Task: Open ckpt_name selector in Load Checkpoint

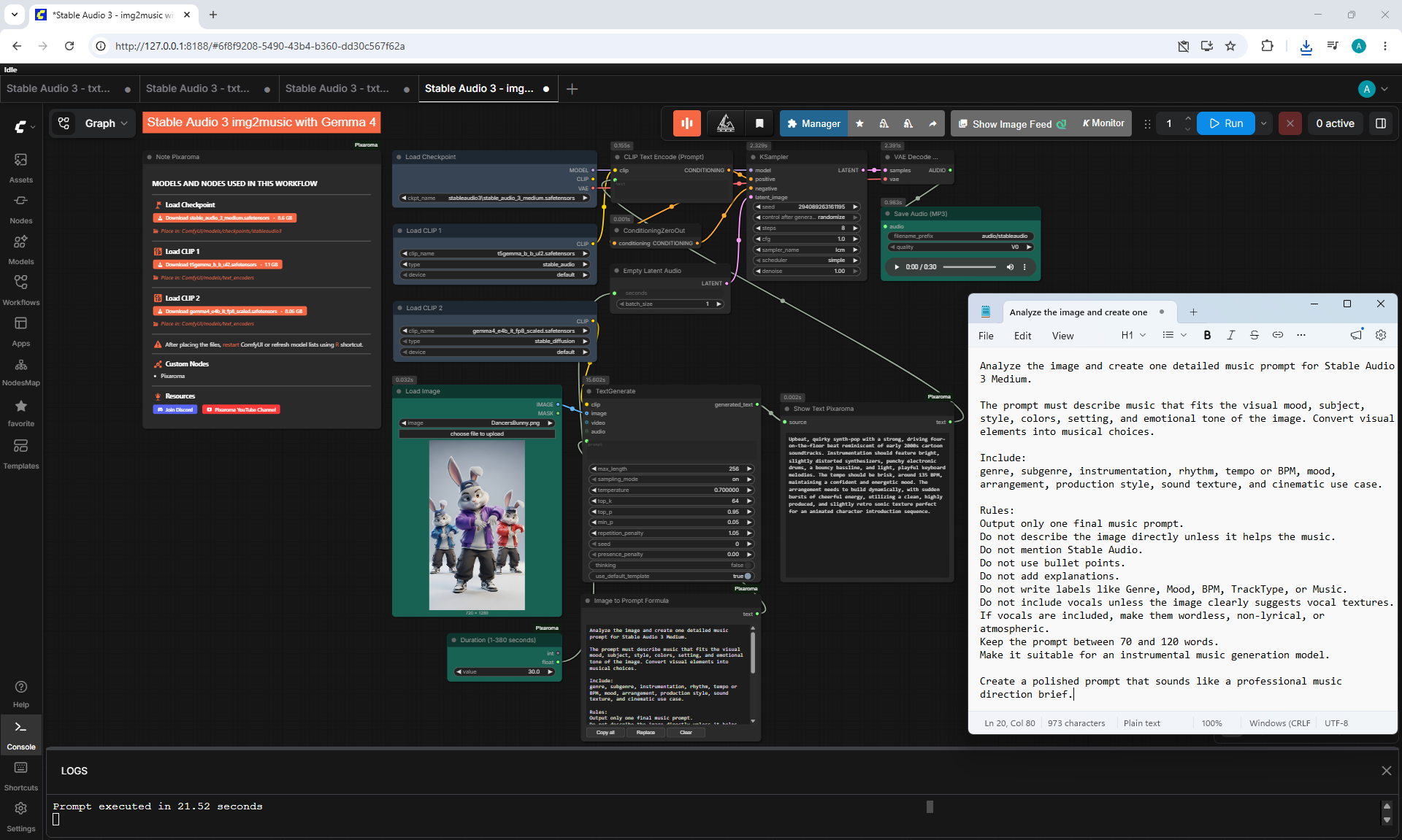Action: coord(494,198)
